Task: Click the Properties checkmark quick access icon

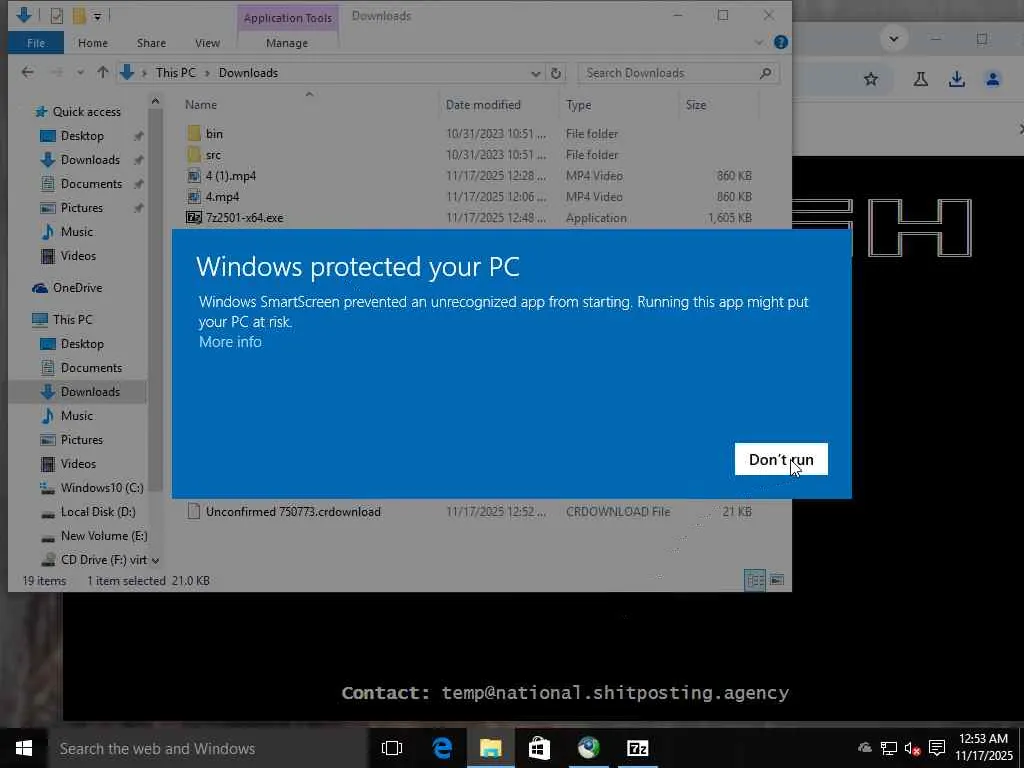Action: point(57,16)
